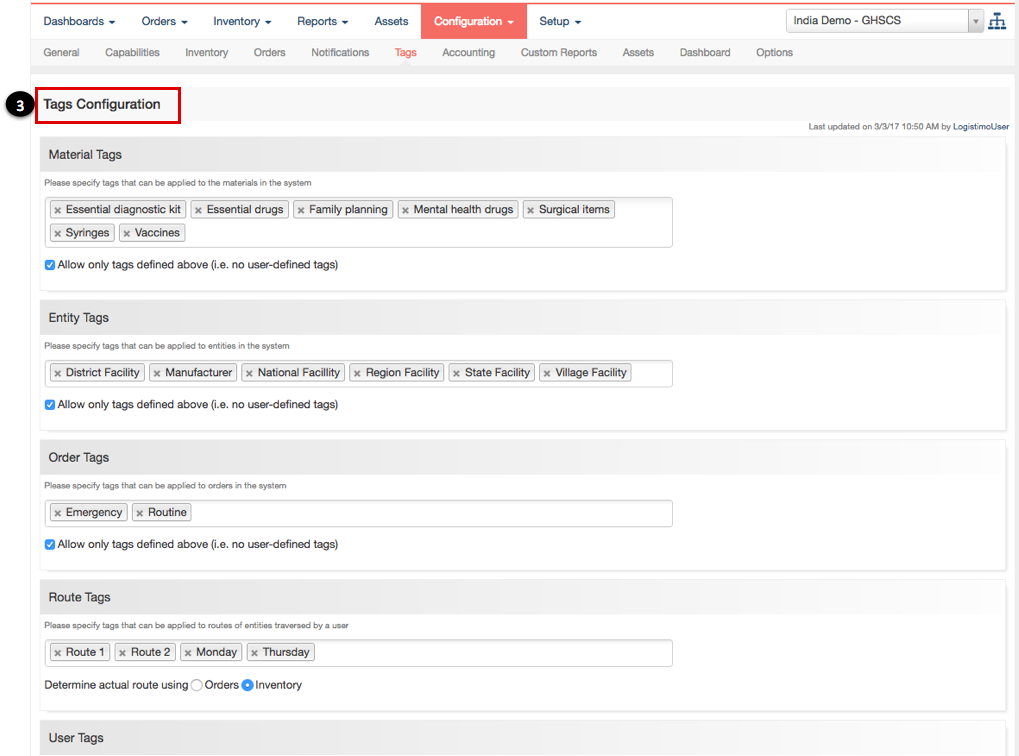Viewport: 1019px width, 756px height.
Task: Open the LogistimoUser profile link
Action: [x=981, y=127]
